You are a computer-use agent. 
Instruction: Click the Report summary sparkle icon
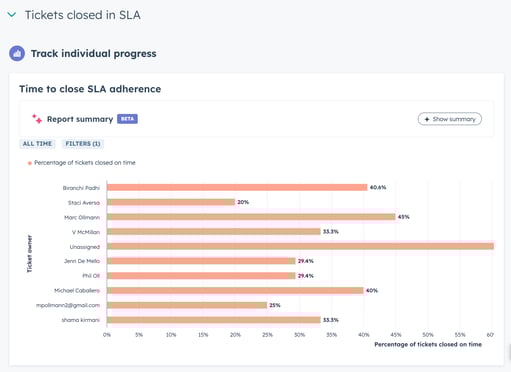click(x=37, y=119)
